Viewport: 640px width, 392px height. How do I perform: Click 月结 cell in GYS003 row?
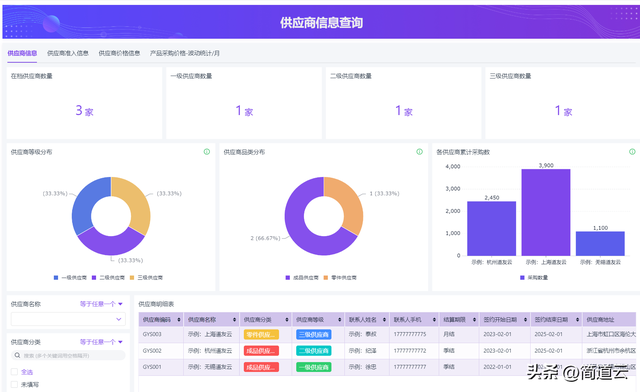[x=449, y=334]
